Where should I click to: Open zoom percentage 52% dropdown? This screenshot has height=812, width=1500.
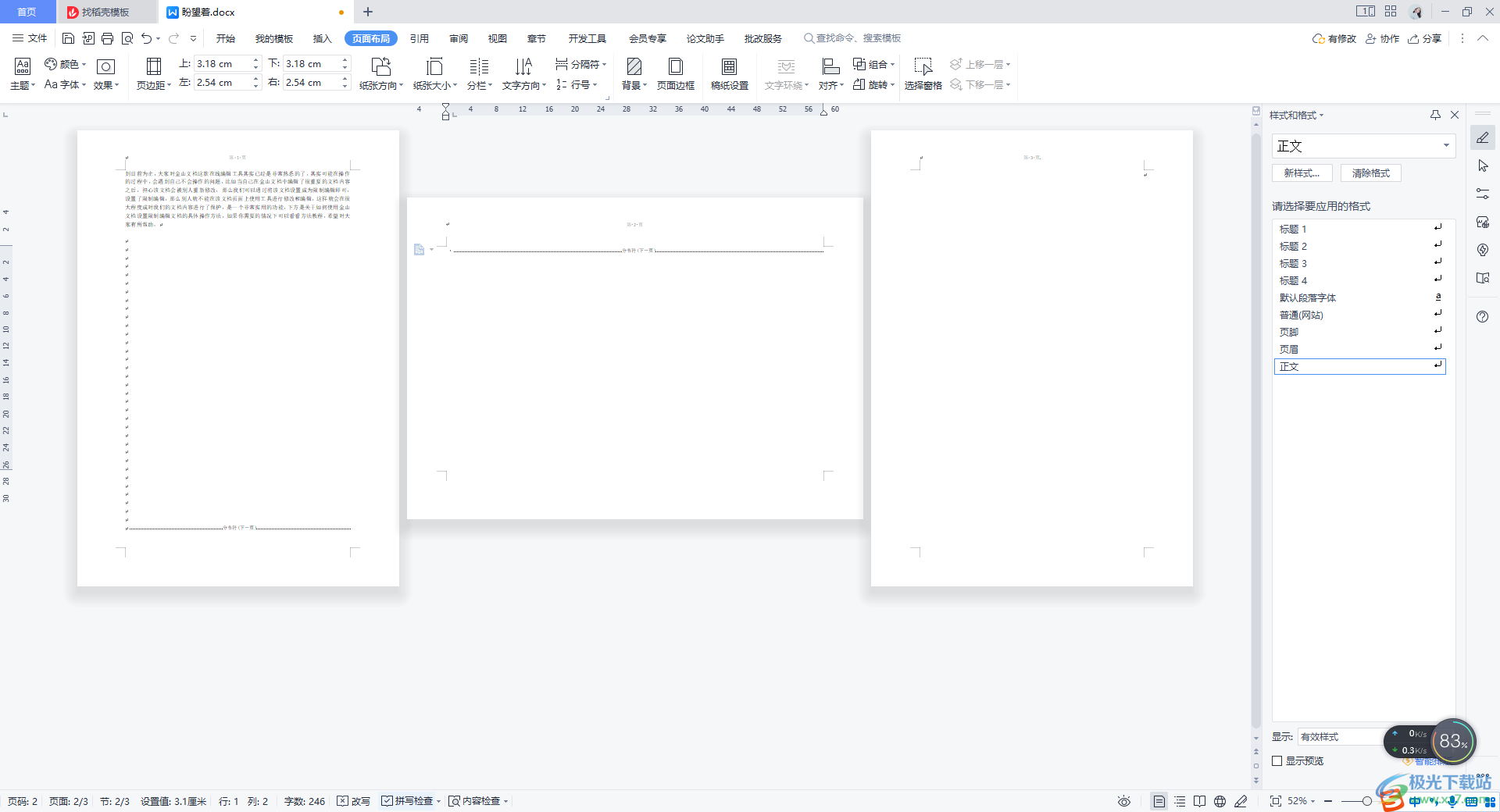[x=1301, y=801]
